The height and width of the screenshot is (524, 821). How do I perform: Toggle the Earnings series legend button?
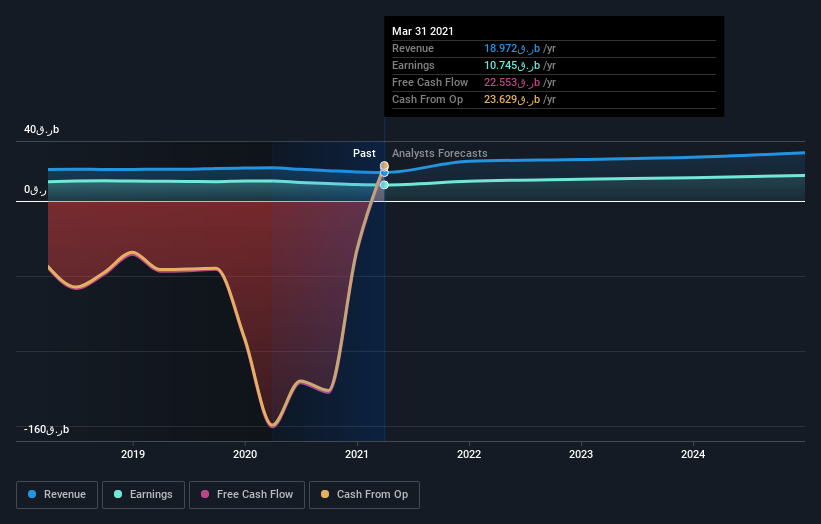143,495
